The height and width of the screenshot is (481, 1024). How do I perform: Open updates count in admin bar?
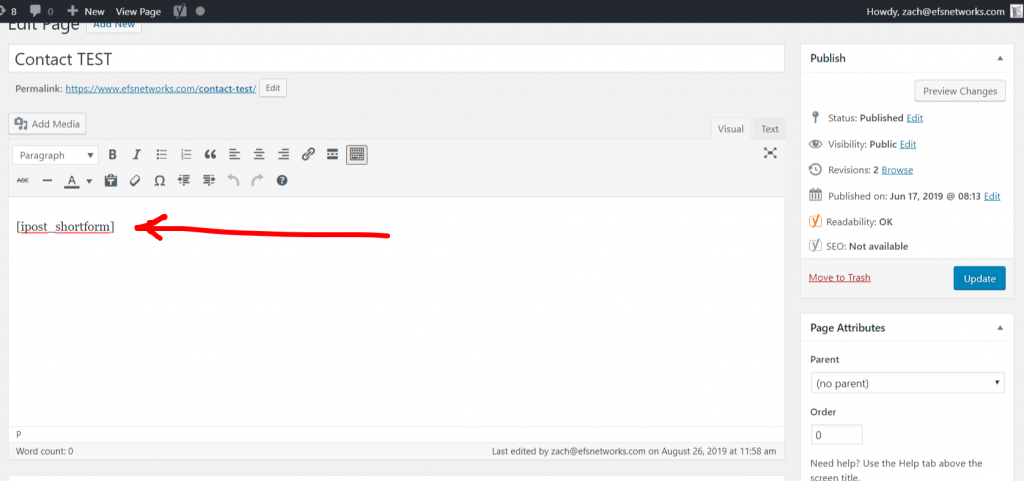[x=8, y=11]
